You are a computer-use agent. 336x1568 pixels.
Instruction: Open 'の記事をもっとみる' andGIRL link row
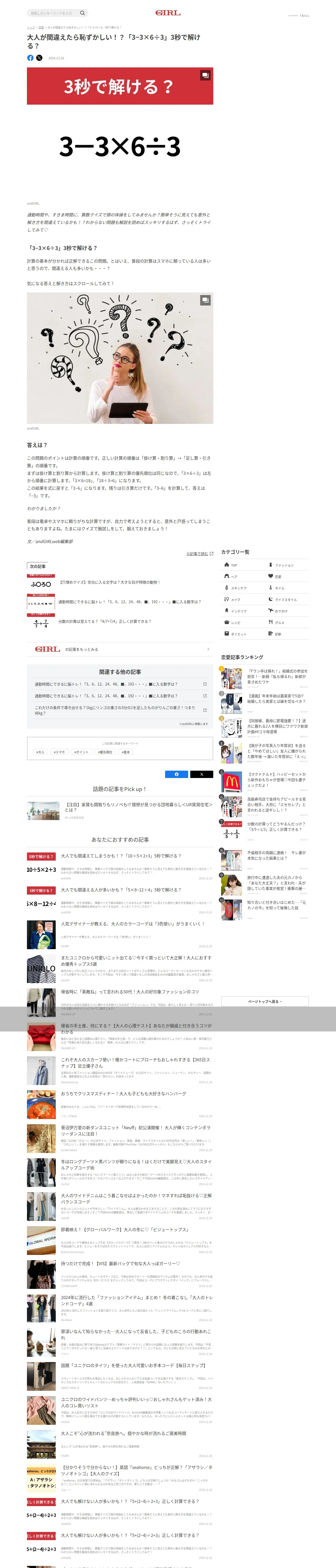[120, 649]
